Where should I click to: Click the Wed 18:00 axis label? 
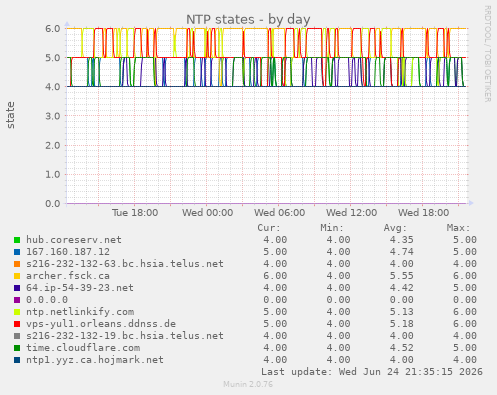pyautogui.click(x=423, y=213)
